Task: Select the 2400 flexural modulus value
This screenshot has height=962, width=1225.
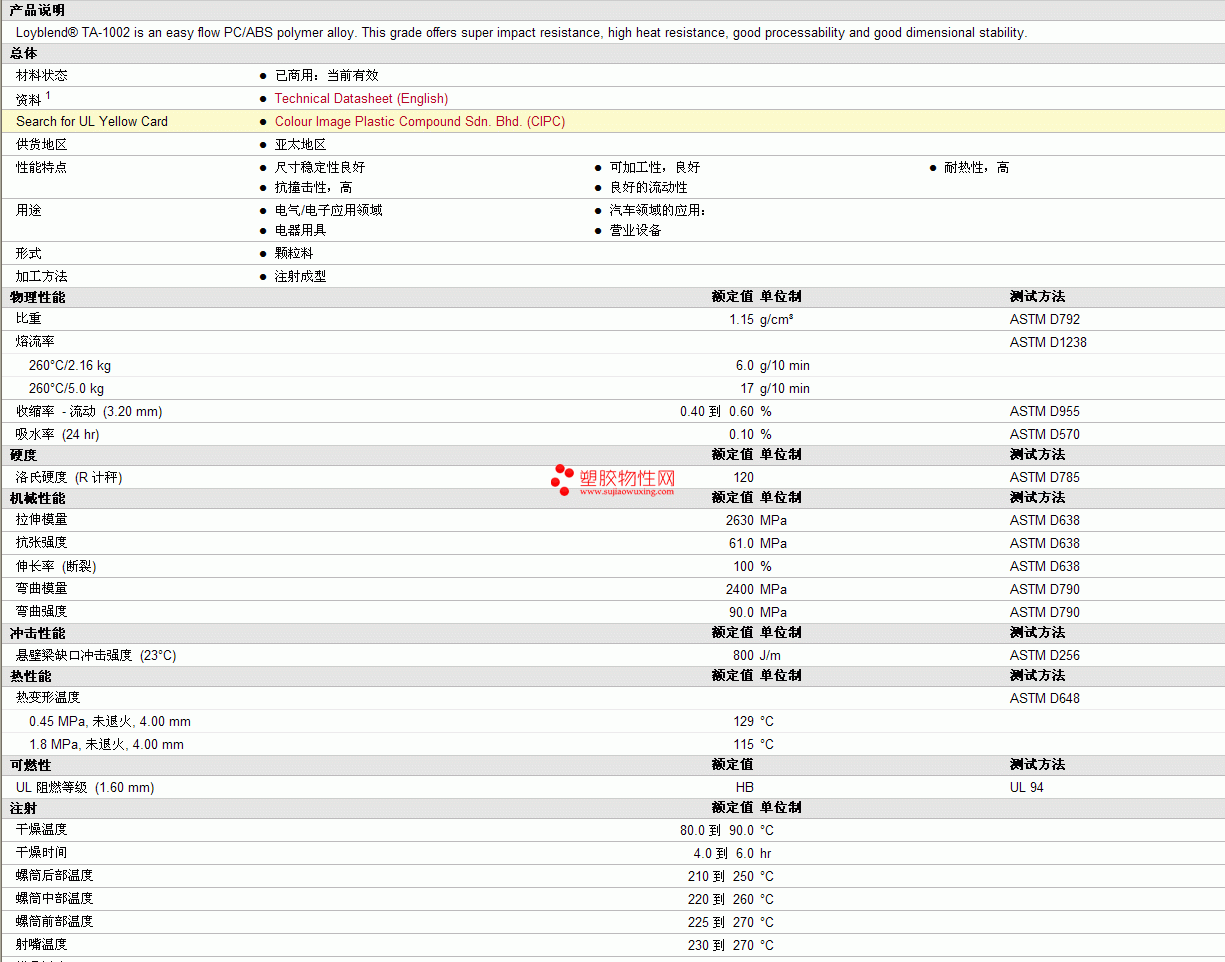Action: [x=740, y=589]
